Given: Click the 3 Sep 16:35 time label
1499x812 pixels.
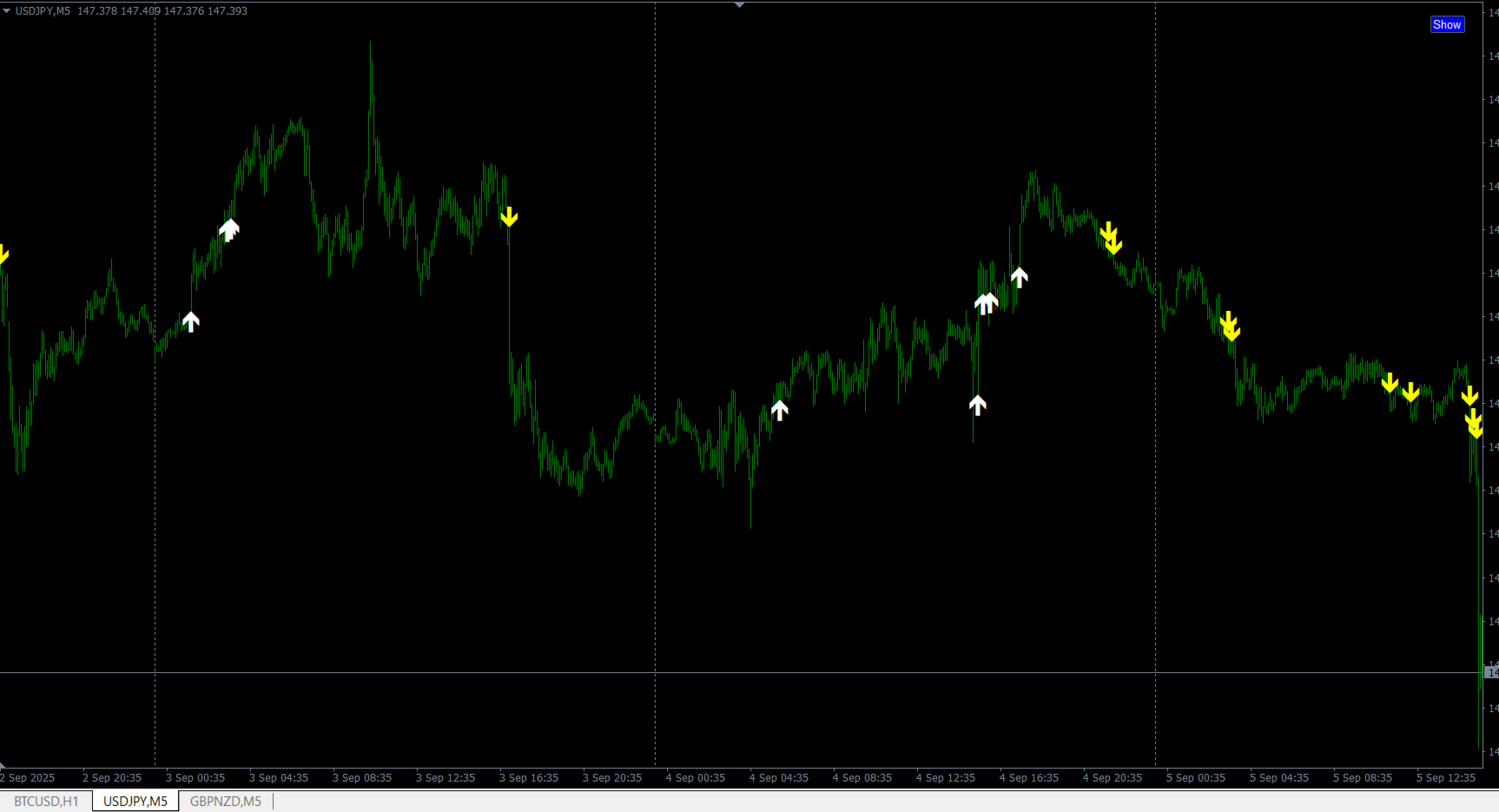Looking at the screenshot, I should (529, 778).
